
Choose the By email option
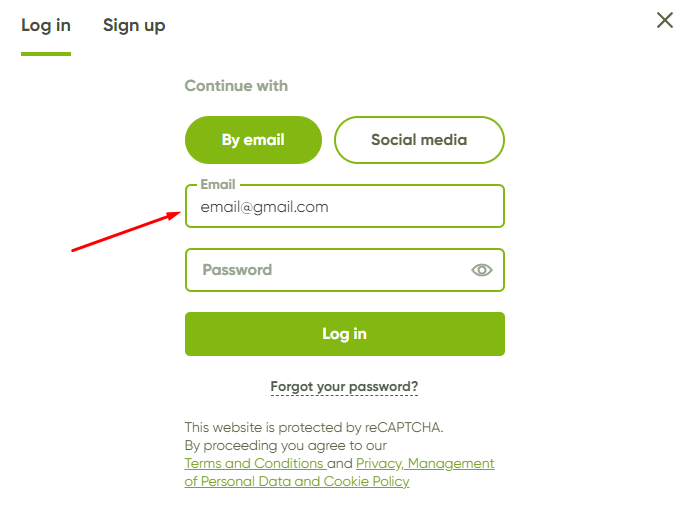253,140
